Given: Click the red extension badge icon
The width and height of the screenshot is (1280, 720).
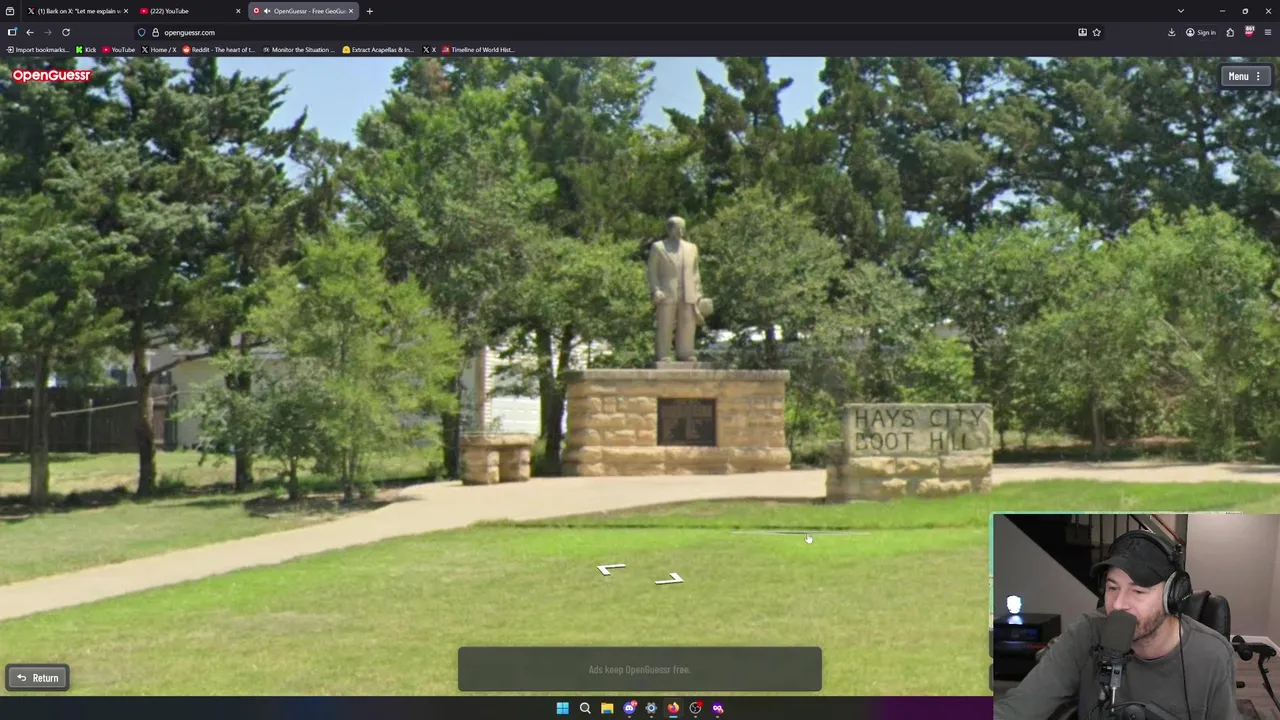Looking at the screenshot, I should [1249, 32].
